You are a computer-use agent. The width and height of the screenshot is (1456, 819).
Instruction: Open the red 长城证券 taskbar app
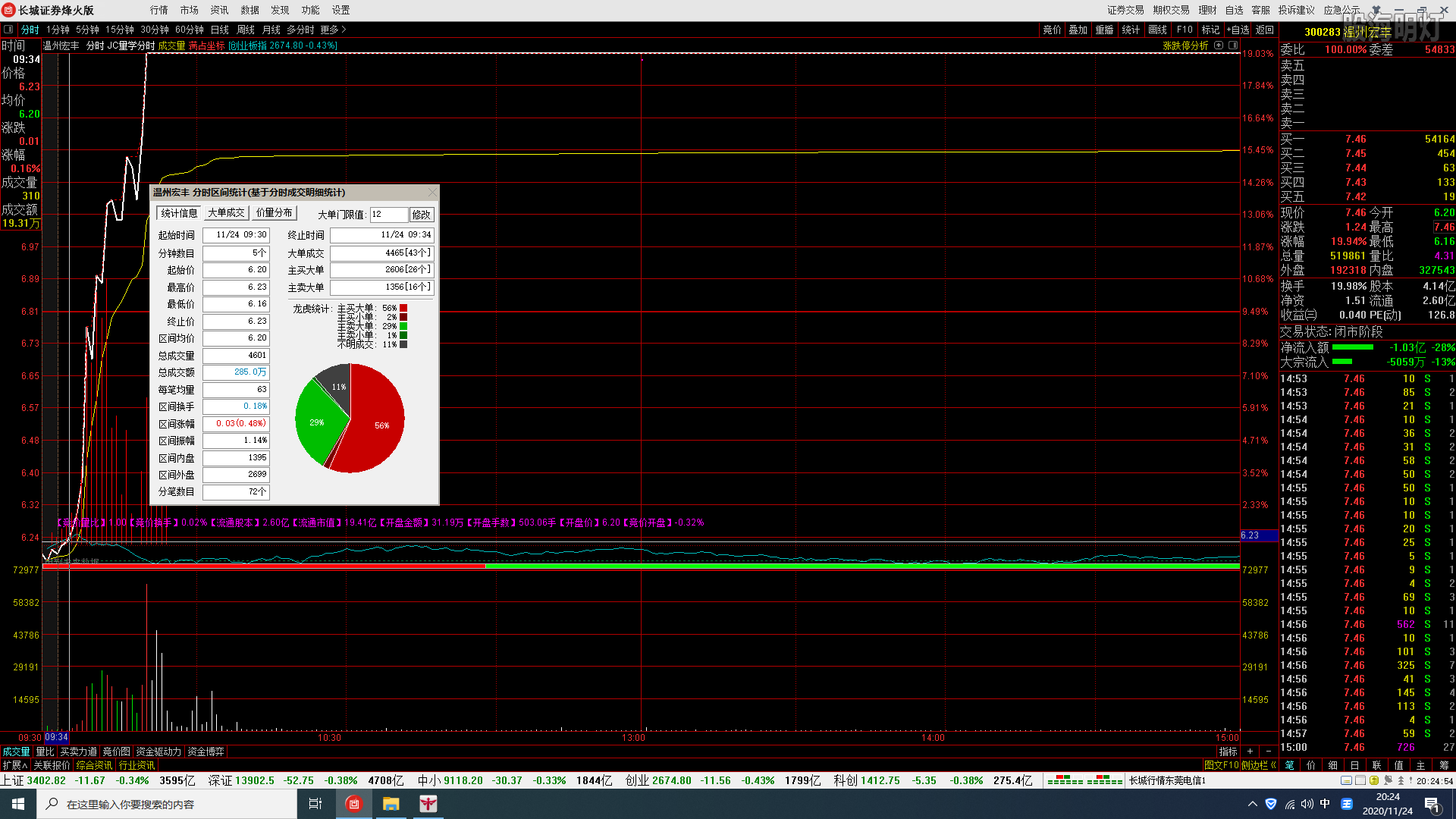(x=353, y=804)
